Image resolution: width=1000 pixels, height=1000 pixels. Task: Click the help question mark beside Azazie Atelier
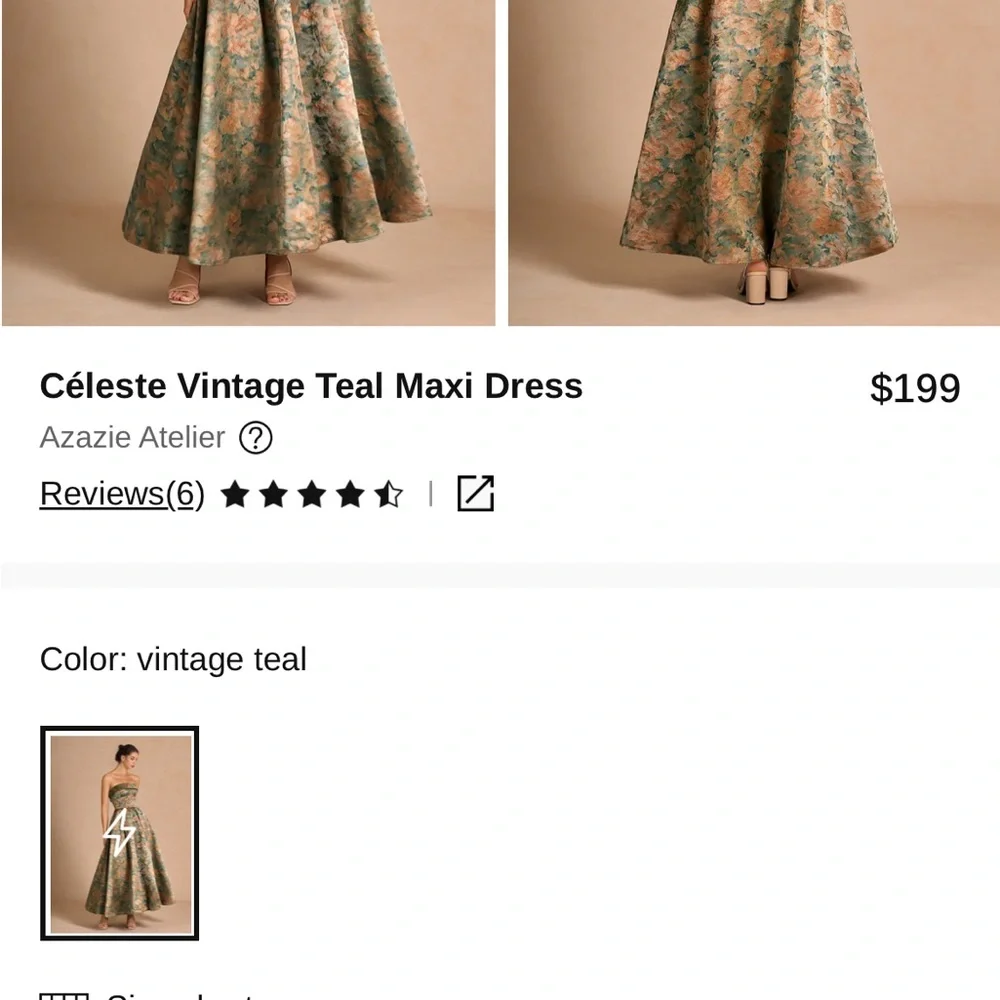coord(256,439)
